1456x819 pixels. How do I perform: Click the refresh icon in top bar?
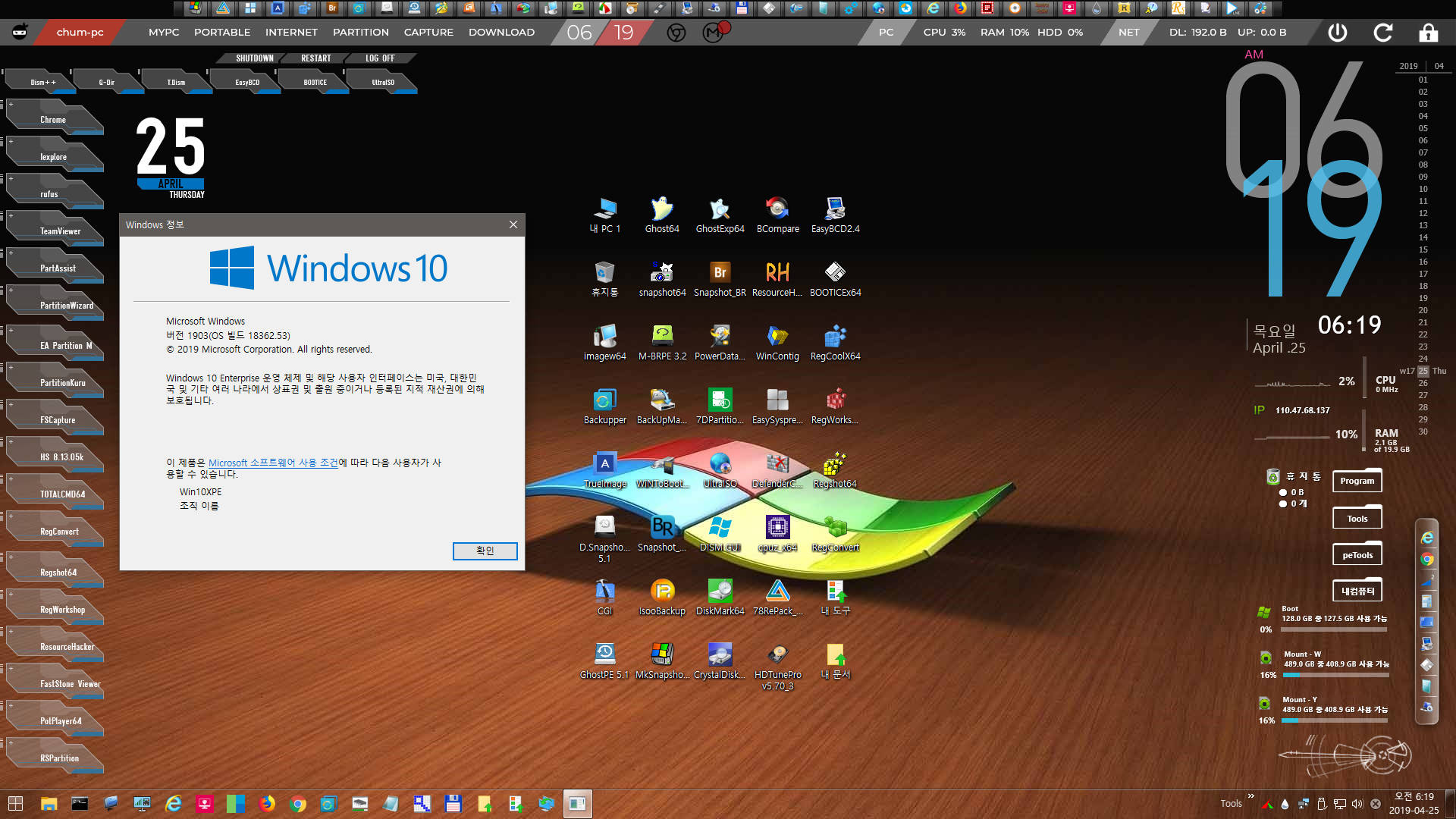click(x=1383, y=33)
